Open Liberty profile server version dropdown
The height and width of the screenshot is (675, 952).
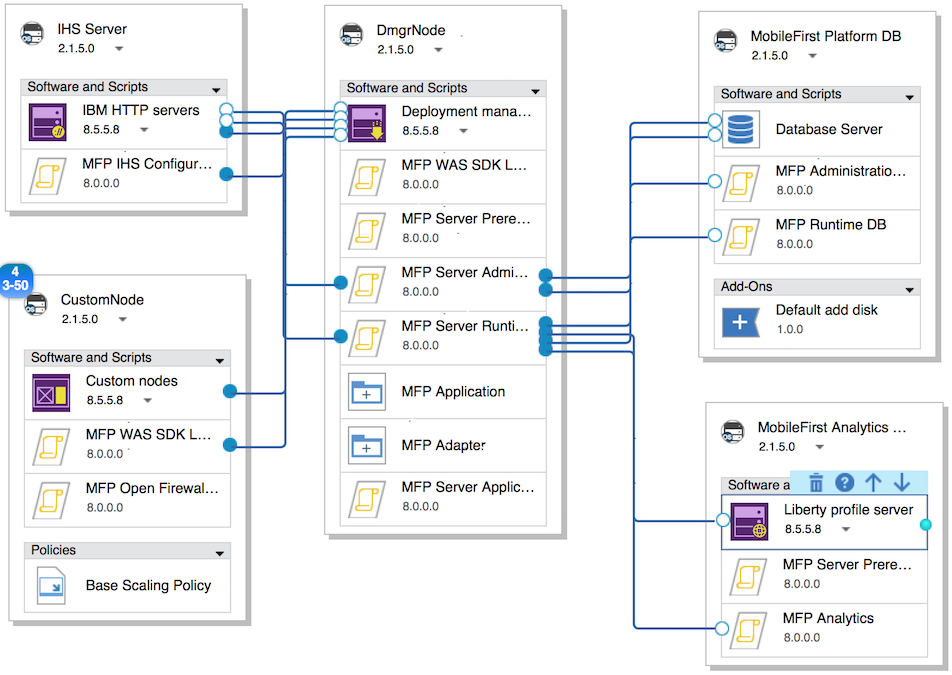click(x=846, y=529)
